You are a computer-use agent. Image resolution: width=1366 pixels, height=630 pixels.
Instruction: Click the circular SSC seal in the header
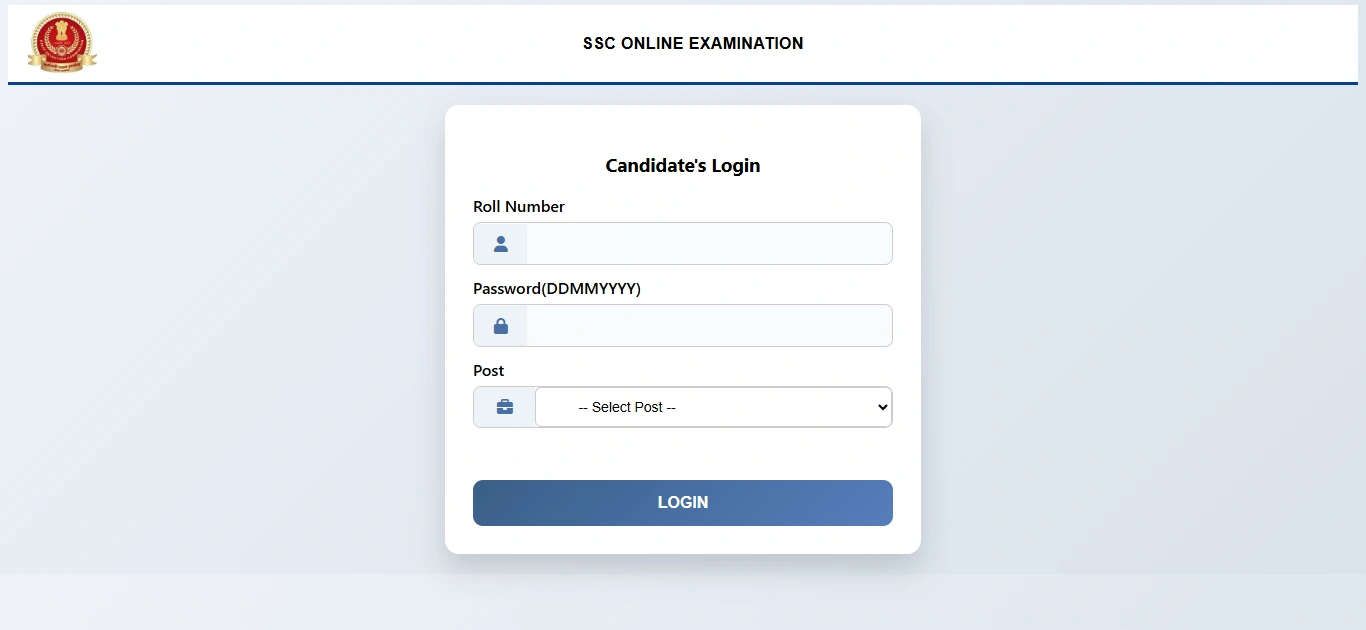(62, 43)
